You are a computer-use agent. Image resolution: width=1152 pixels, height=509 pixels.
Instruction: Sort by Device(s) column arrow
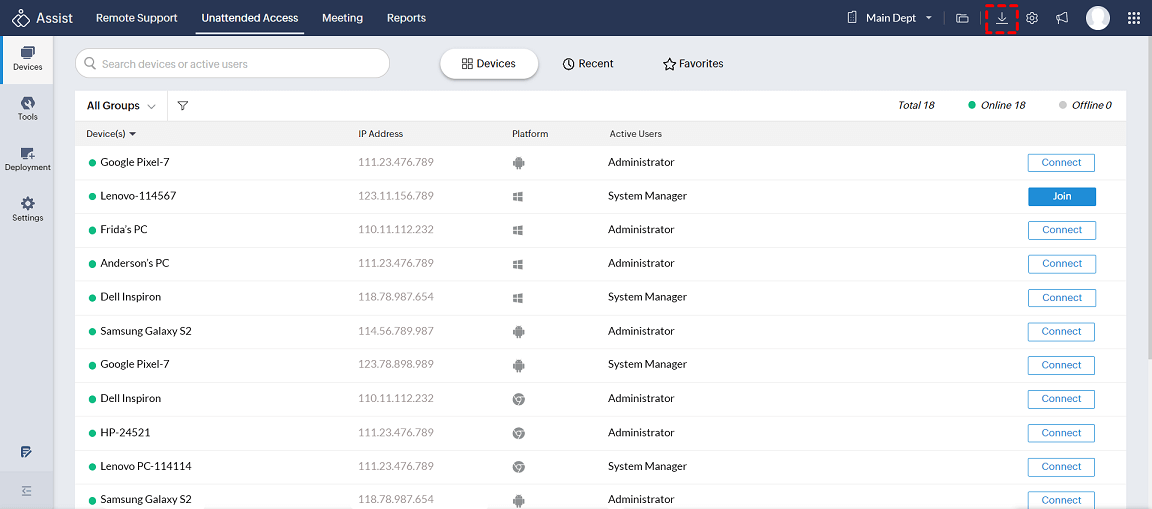[133, 134]
